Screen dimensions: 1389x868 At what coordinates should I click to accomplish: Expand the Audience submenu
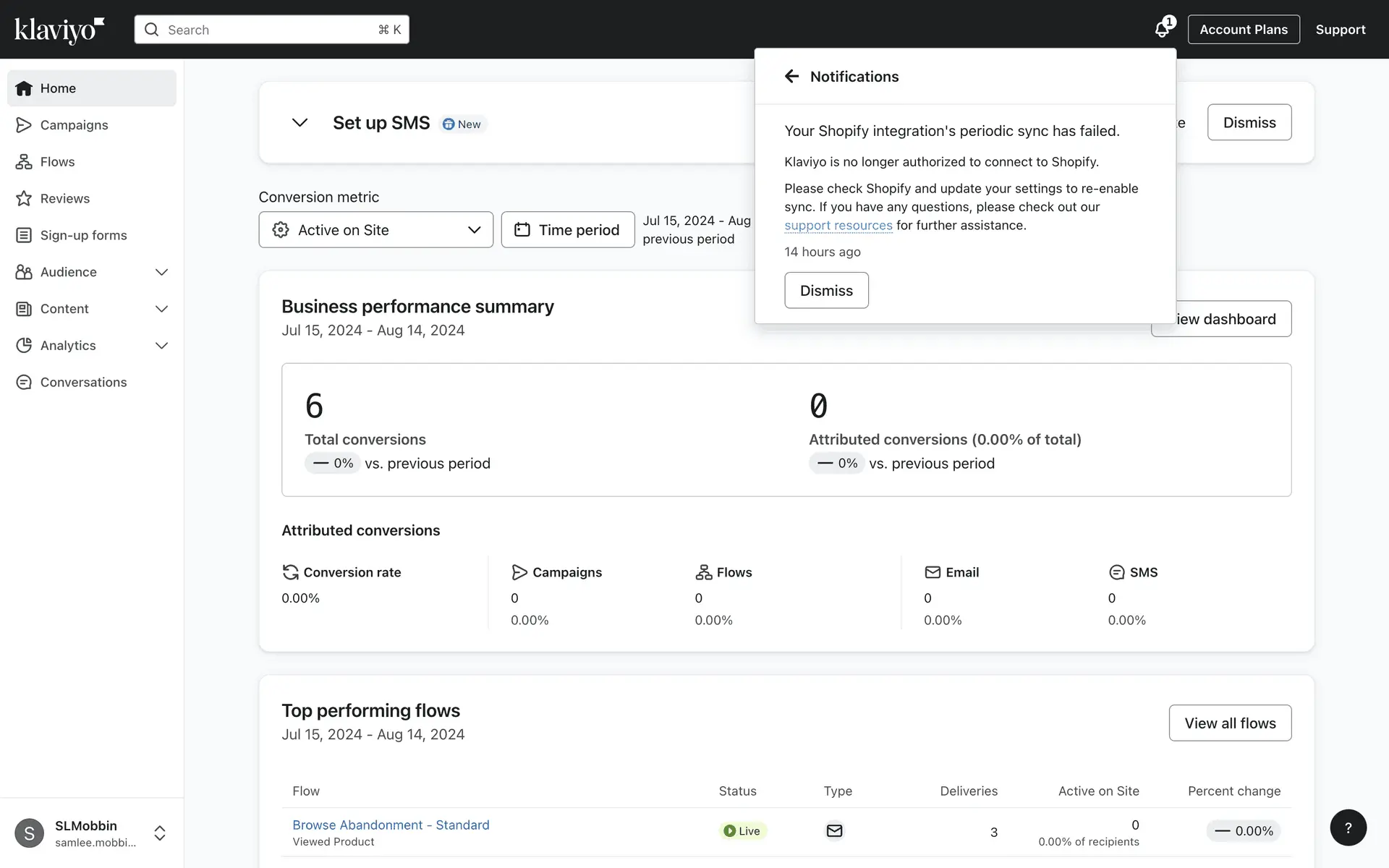click(x=161, y=273)
